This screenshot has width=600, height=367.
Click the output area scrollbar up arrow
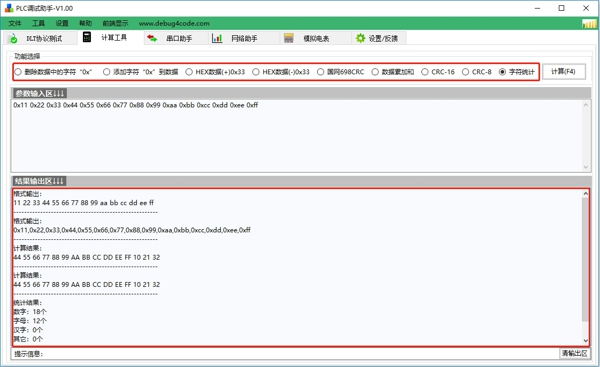click(585, 194)
